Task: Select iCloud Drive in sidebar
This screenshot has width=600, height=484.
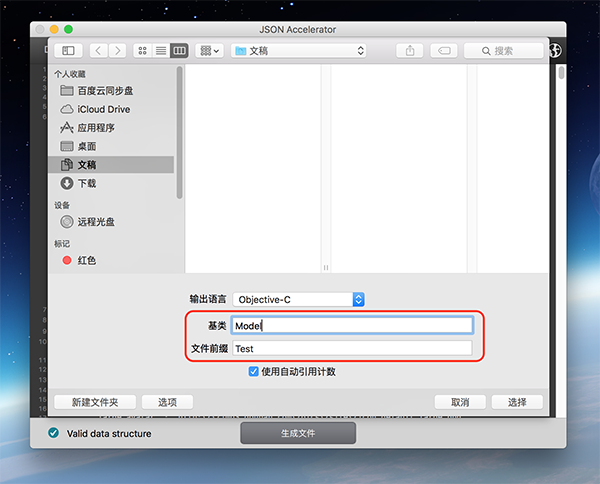Action: (111, 109)
